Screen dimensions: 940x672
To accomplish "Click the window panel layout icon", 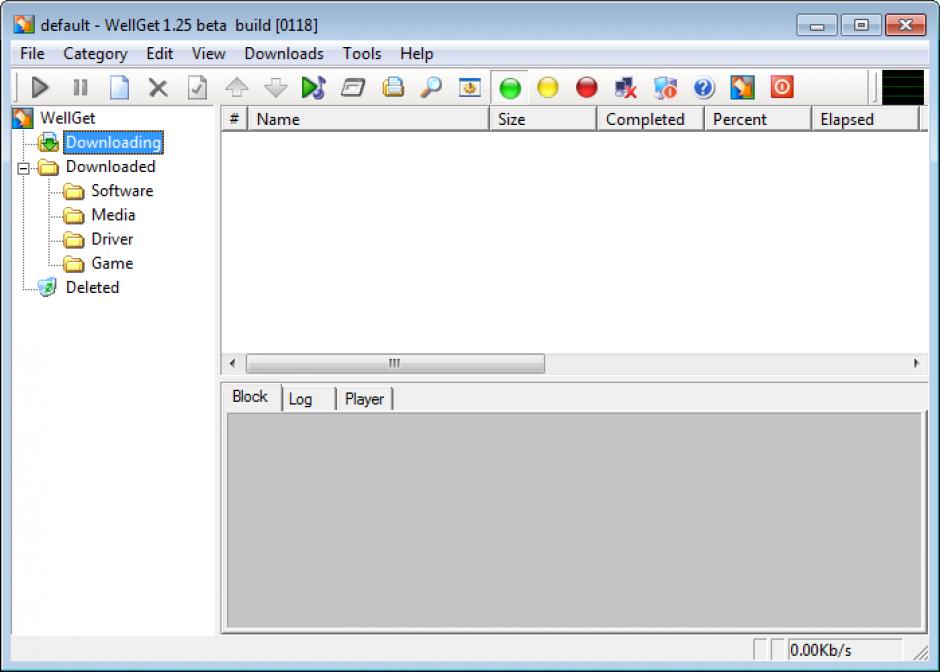I will [353, 88].
